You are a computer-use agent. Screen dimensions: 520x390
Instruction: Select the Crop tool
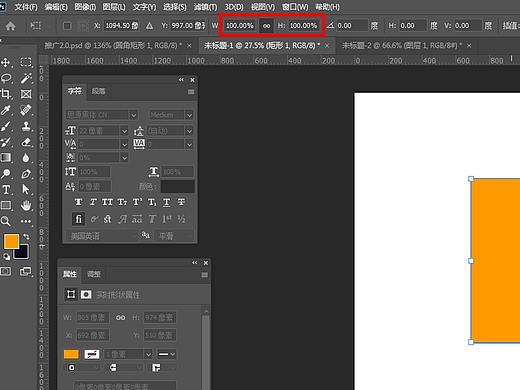pos(6,94)
